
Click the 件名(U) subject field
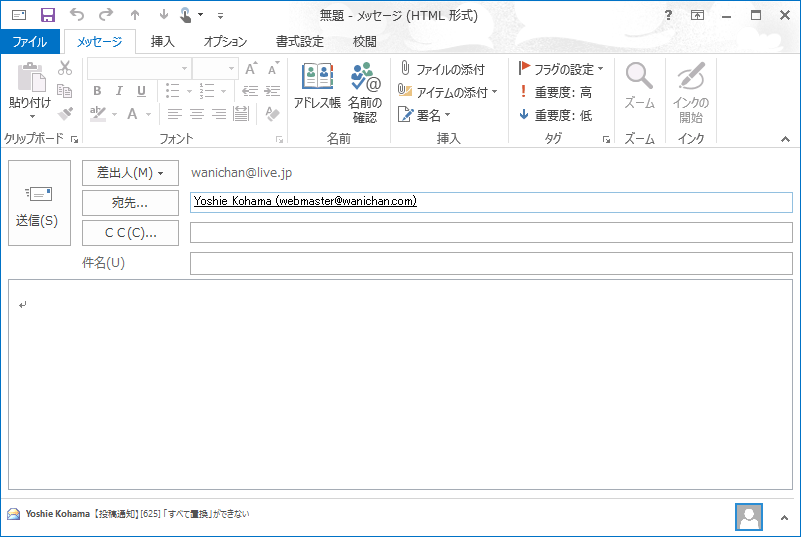491,264
